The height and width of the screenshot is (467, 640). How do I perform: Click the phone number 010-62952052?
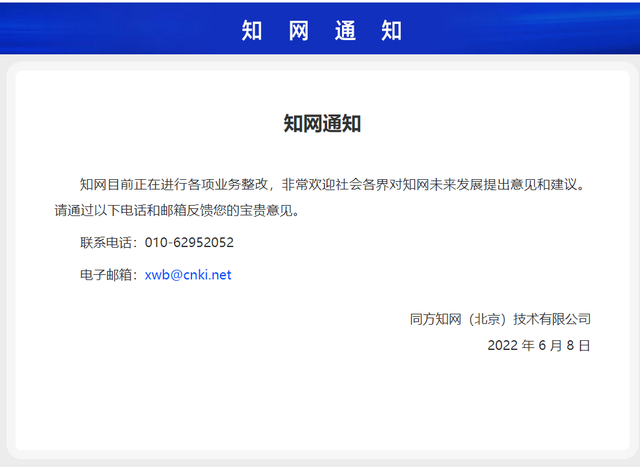(x=189, y=243)
